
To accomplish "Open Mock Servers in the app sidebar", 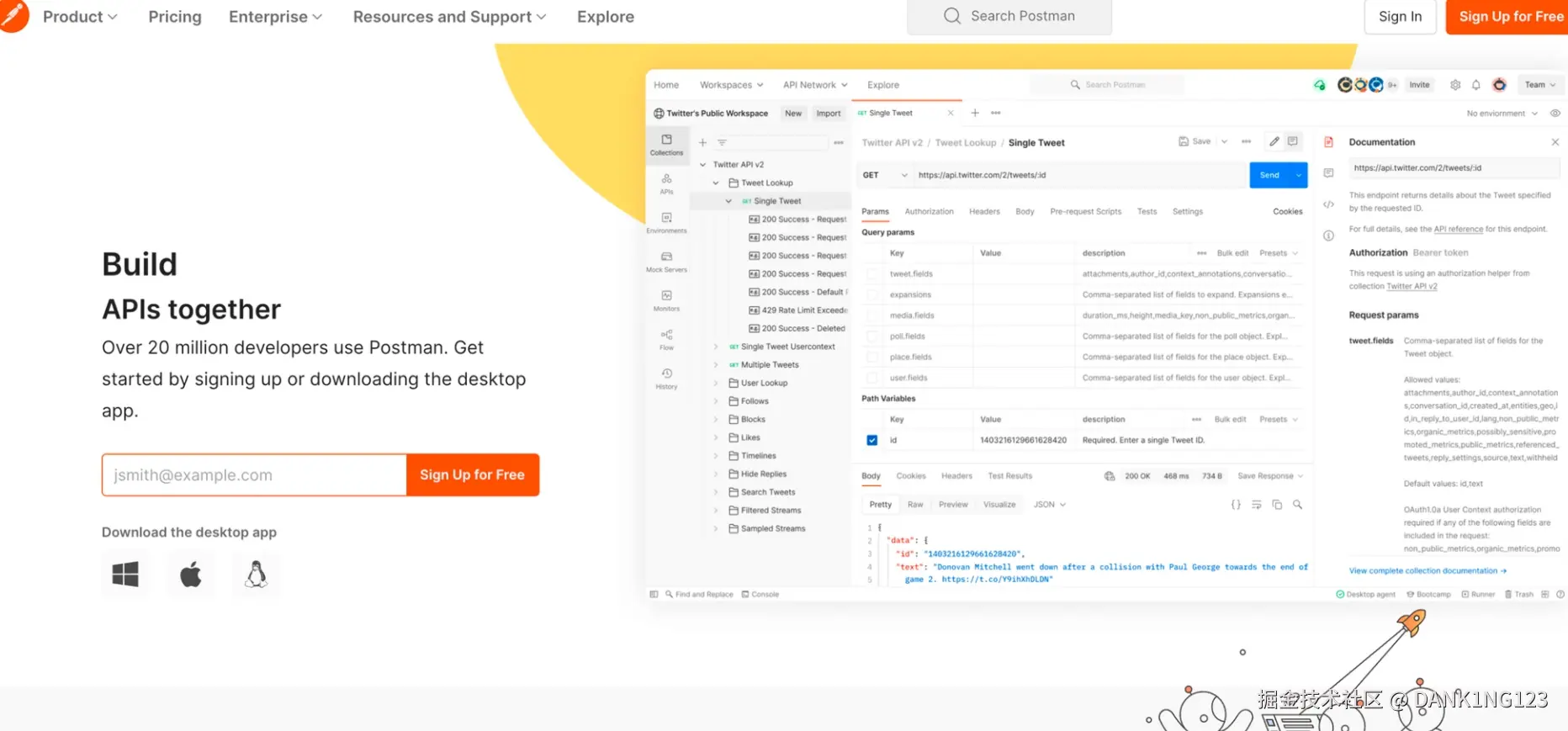I will coord(666,262).
